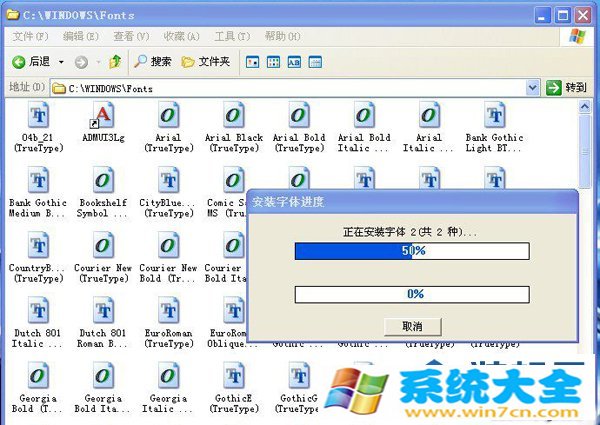Toggle the Folders (文件夹) pane button
The height and width of the screenshot is (425, 600).
pos(205,61)
